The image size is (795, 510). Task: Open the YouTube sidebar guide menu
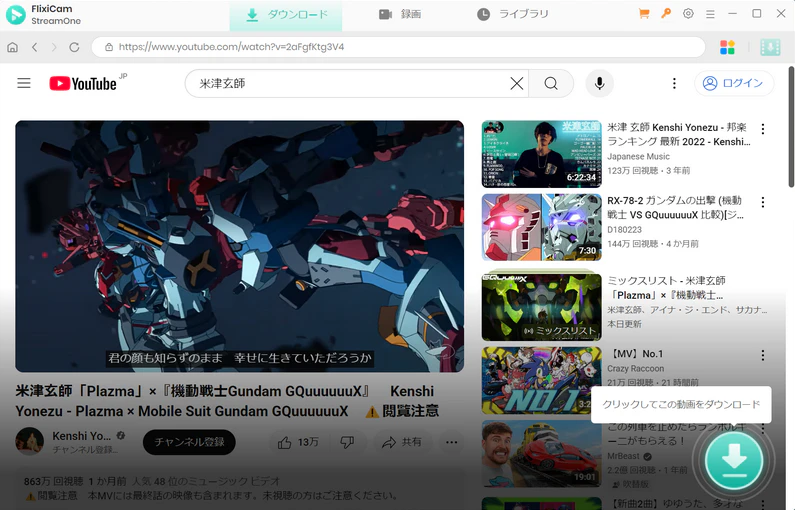24,83
